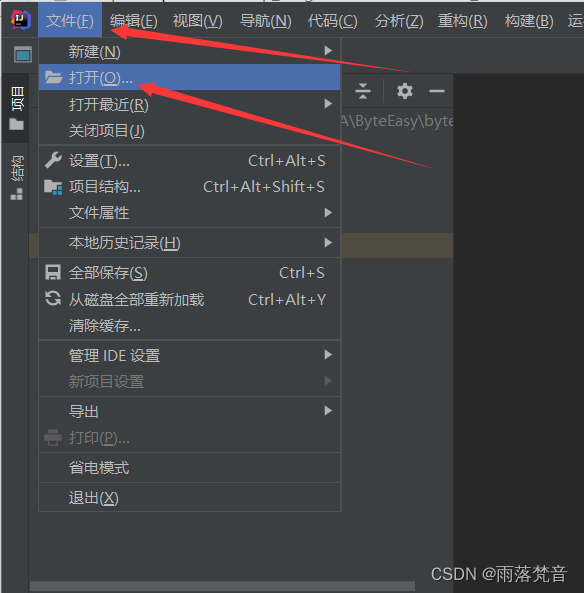This screenshot has width=584, height=593.
Task: Click the horizontal scrollbar at bottom
Action: click(222, 587)
